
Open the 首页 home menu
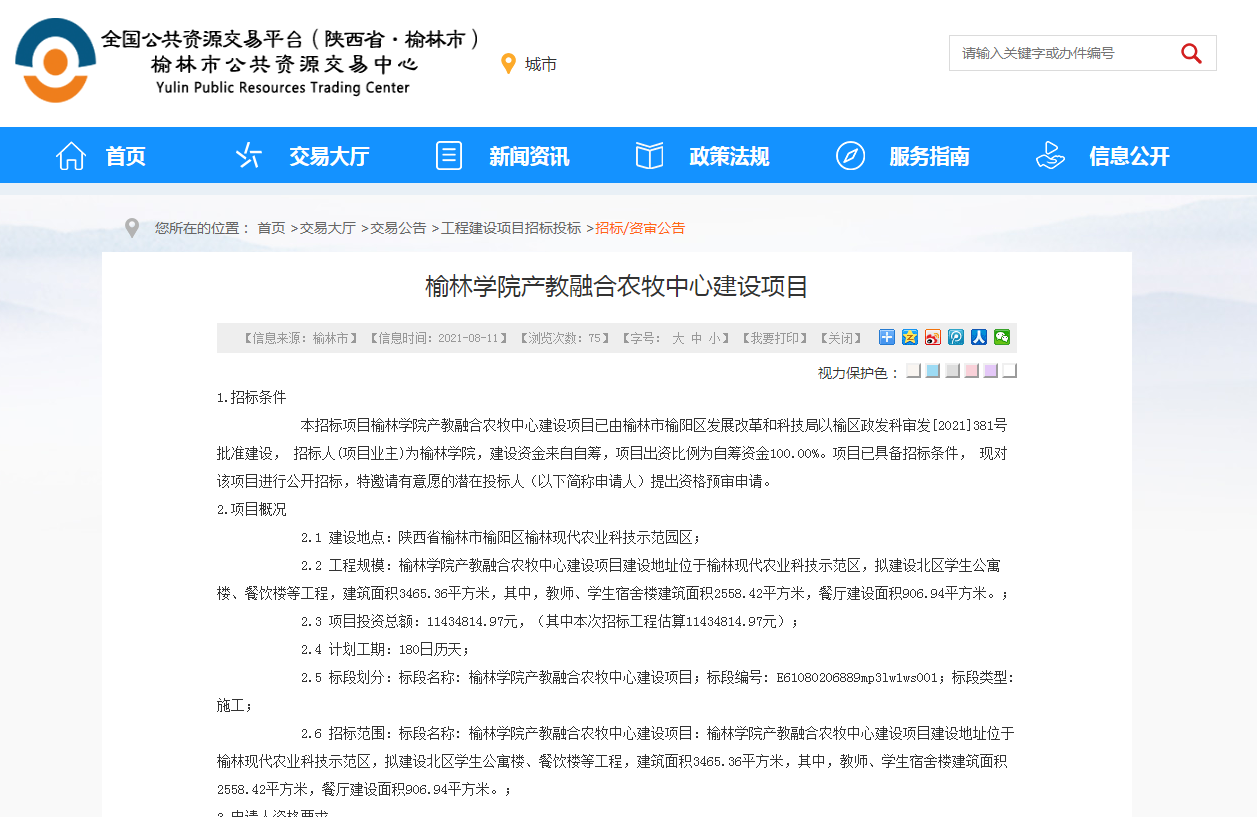(101, 156)
